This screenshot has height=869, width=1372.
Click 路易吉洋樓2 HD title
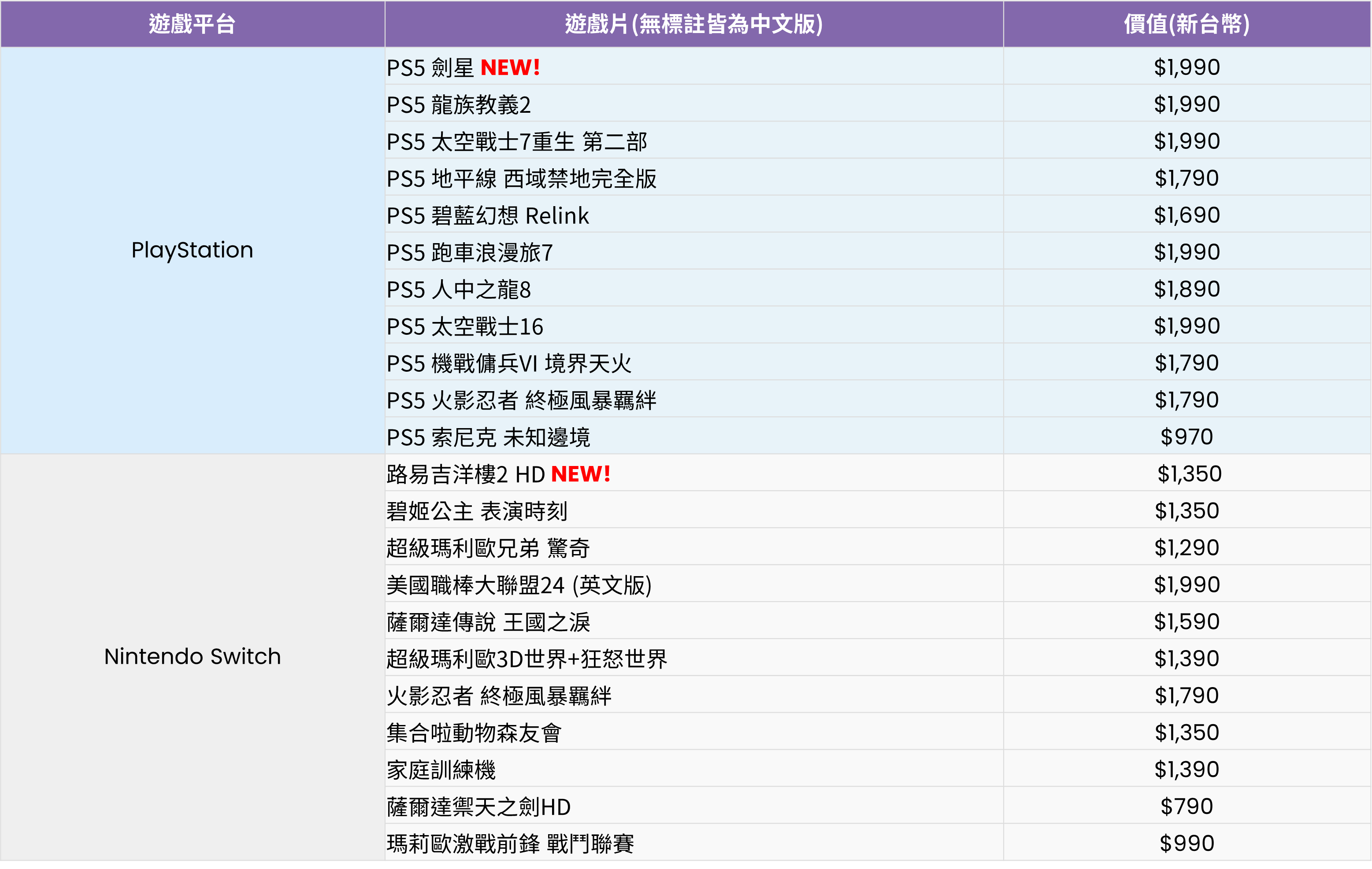tap(466, 474)
